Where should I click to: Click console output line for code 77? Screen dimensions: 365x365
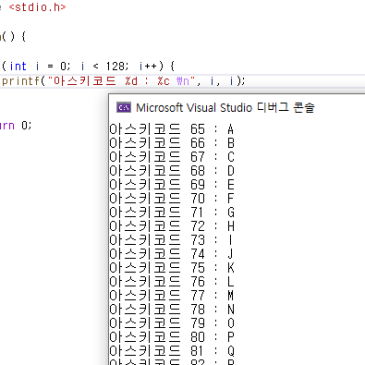click(x=172, y=295)
